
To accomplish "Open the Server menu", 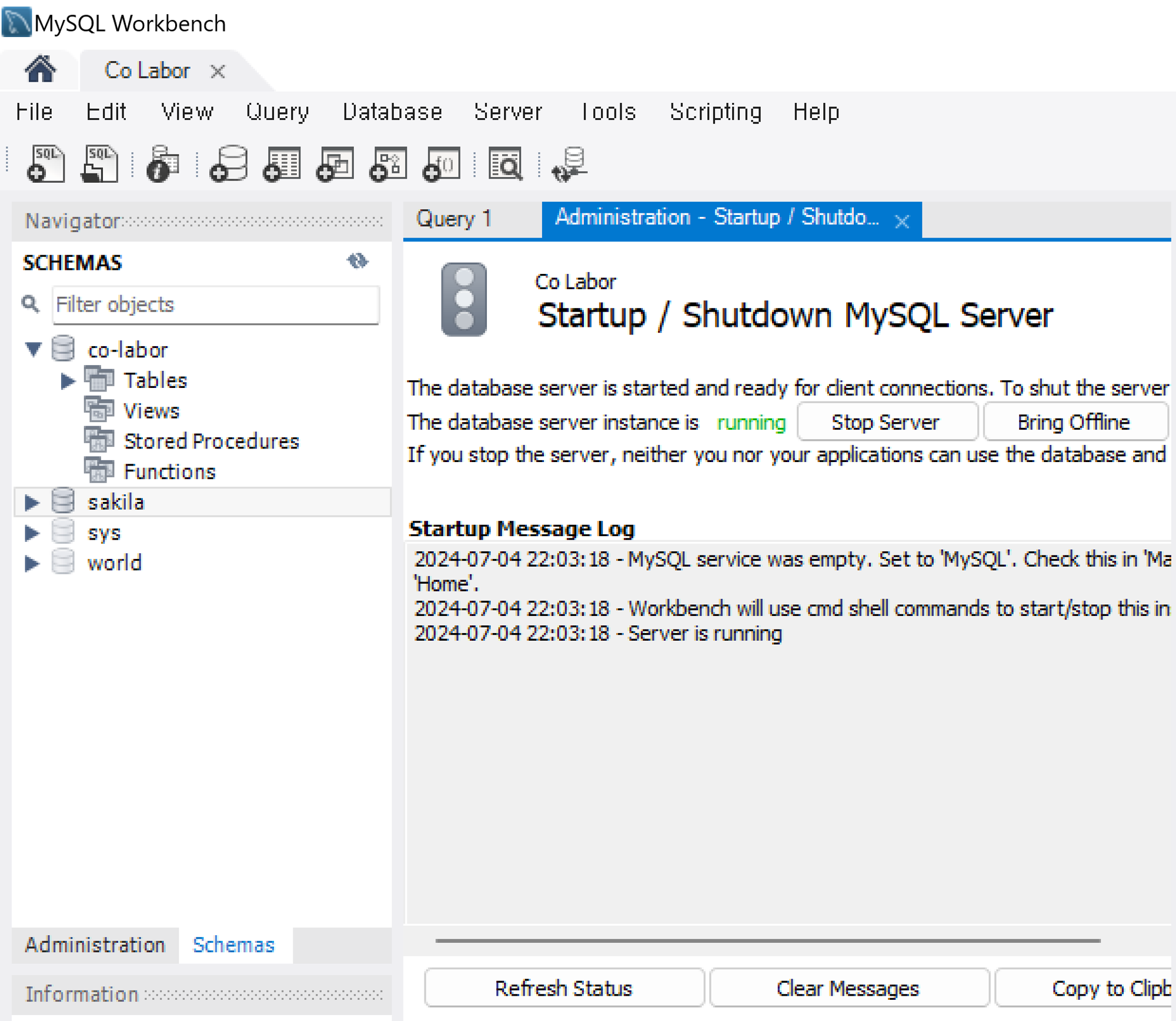I will 507,112.
